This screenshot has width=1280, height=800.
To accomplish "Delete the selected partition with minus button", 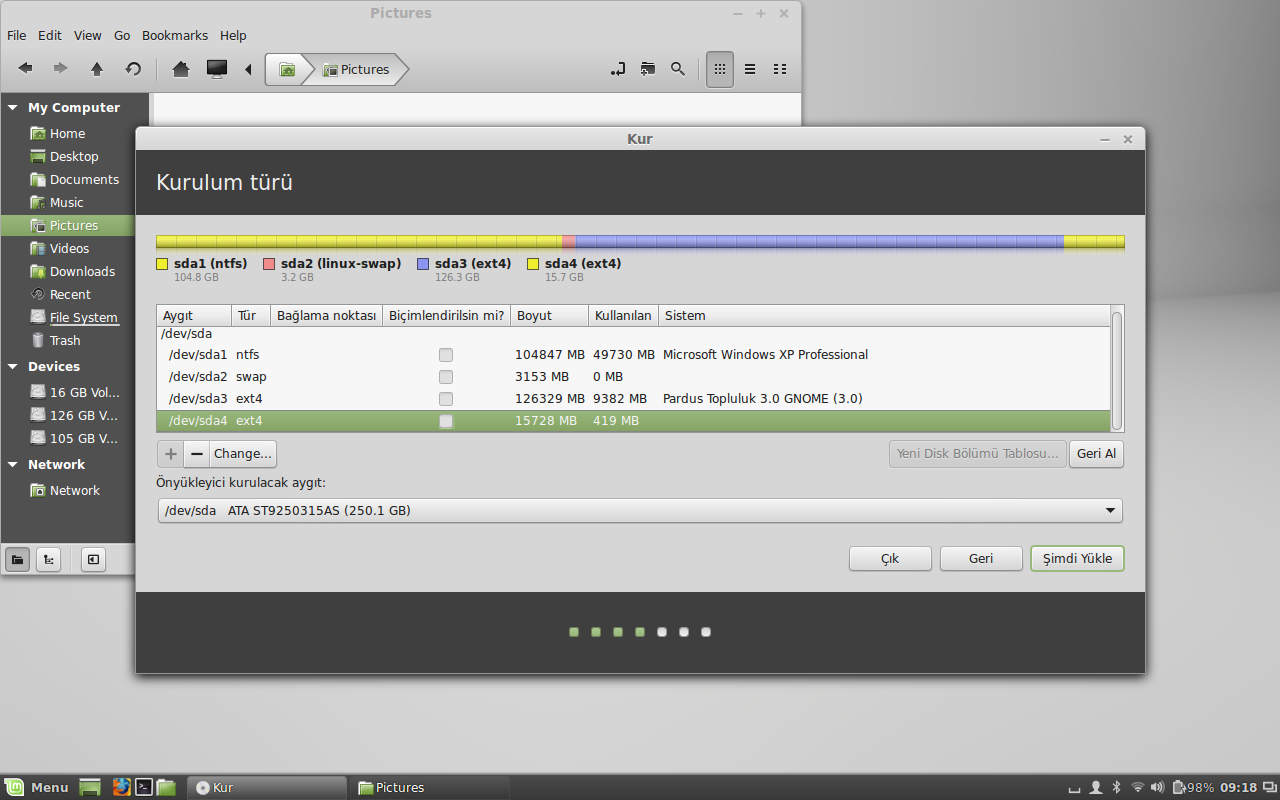I will tap(197, 454).
